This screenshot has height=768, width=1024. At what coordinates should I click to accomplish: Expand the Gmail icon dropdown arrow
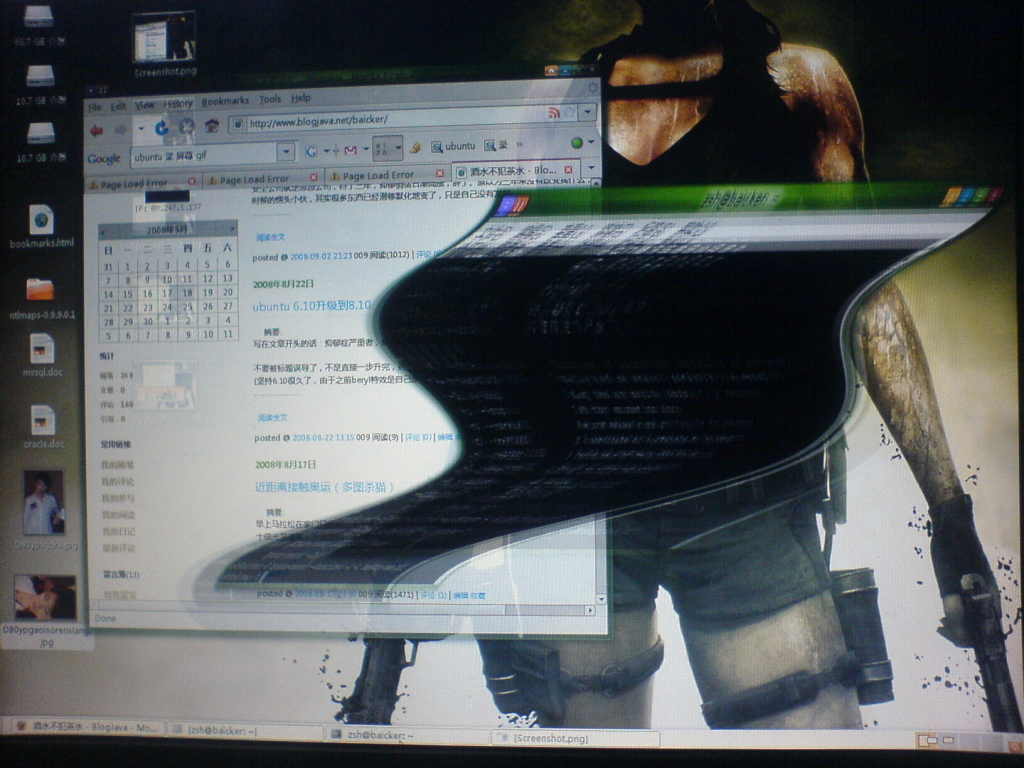click(366, 150)
